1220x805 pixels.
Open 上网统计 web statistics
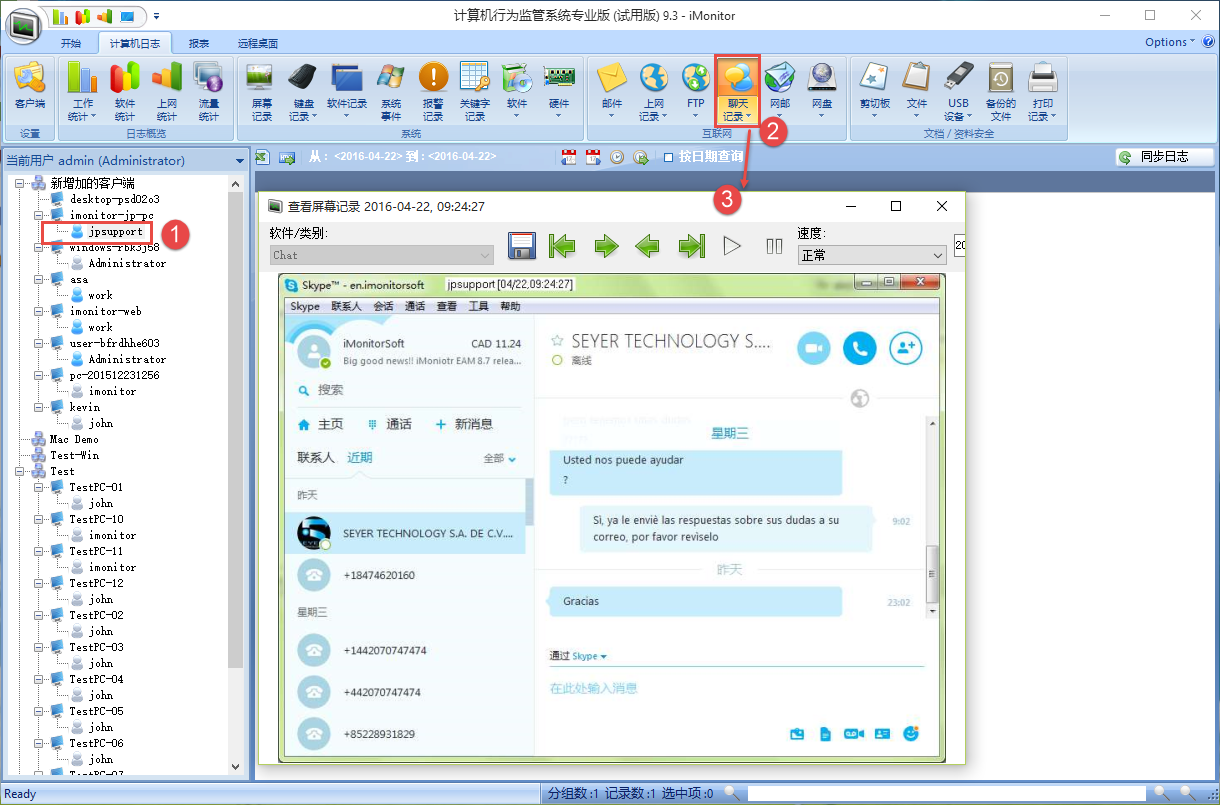tap(167, 91)
